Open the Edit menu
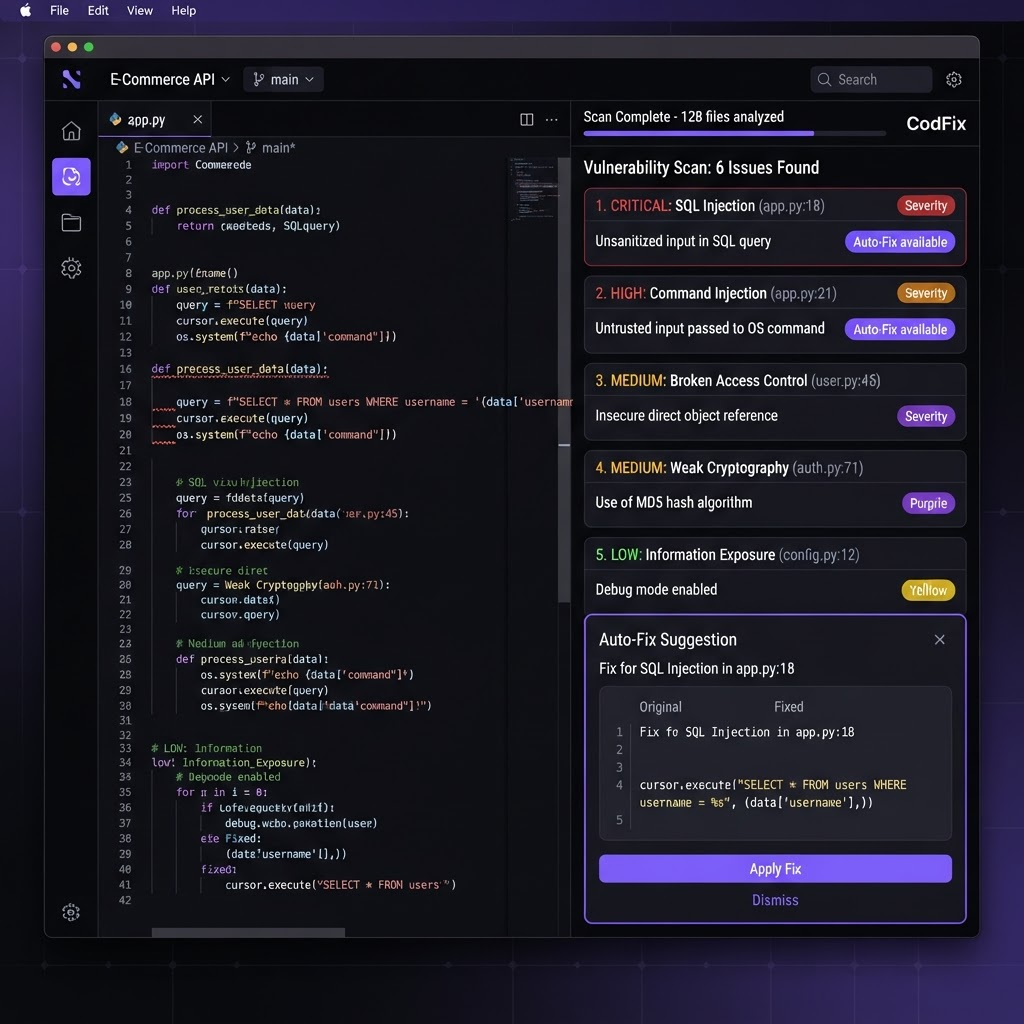This screenshot has height=1024, width=1024. [98, 10]
